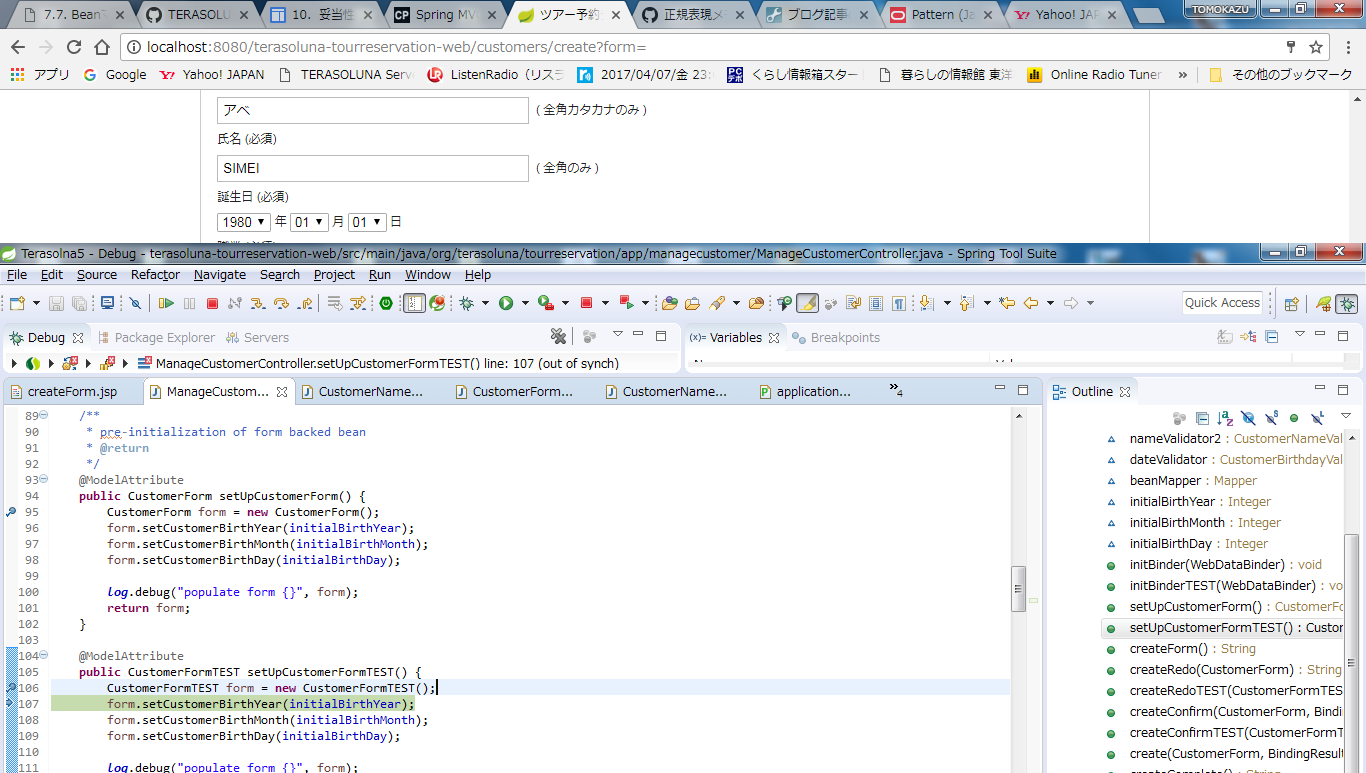Open the File menu
The height and width of the screenshot is (773, 1366).
(17, 274)
